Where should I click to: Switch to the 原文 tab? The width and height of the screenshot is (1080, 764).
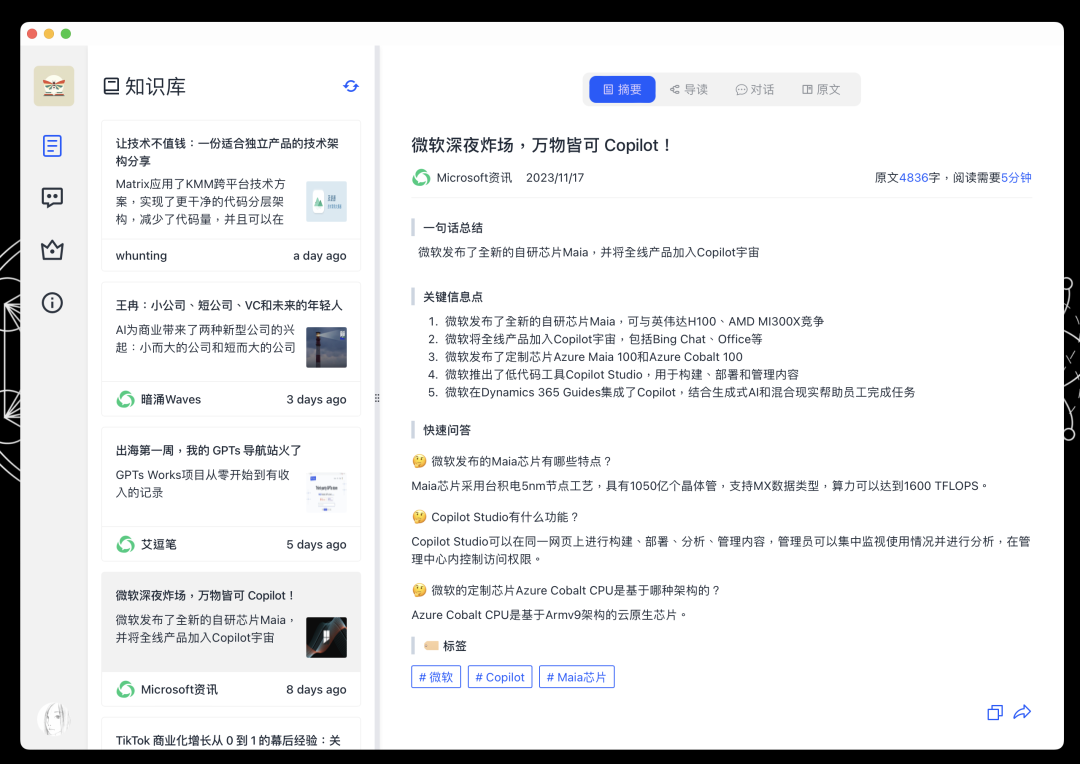pos(821,90)
